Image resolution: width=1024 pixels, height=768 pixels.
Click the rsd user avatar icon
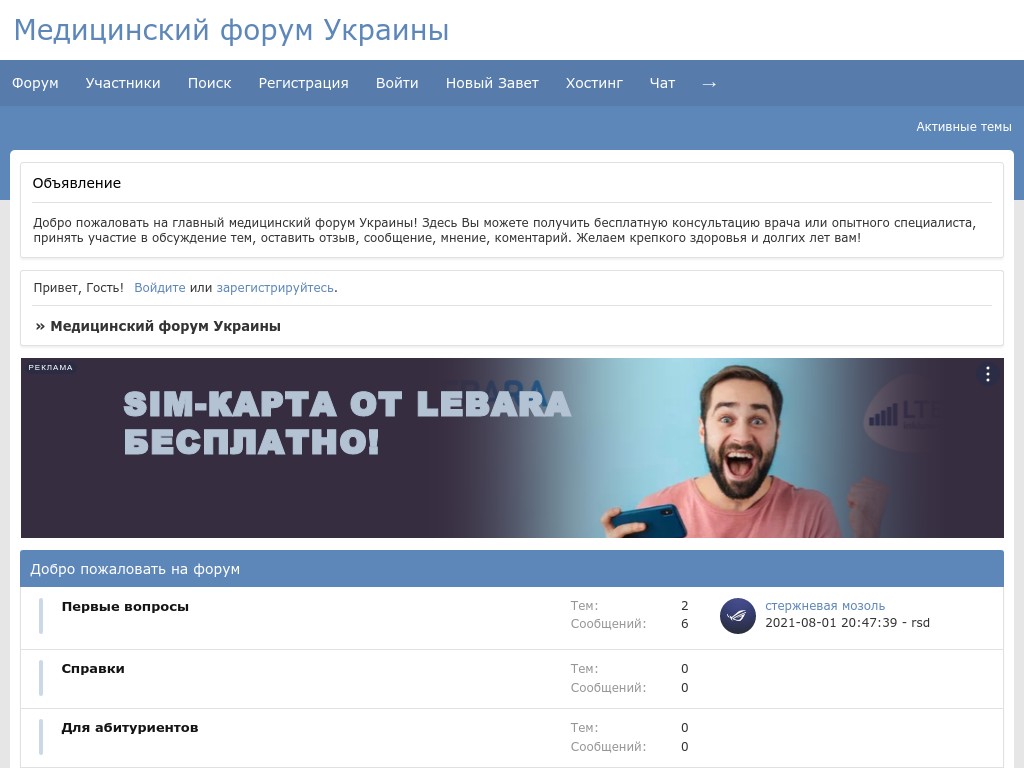pos(737,615)
